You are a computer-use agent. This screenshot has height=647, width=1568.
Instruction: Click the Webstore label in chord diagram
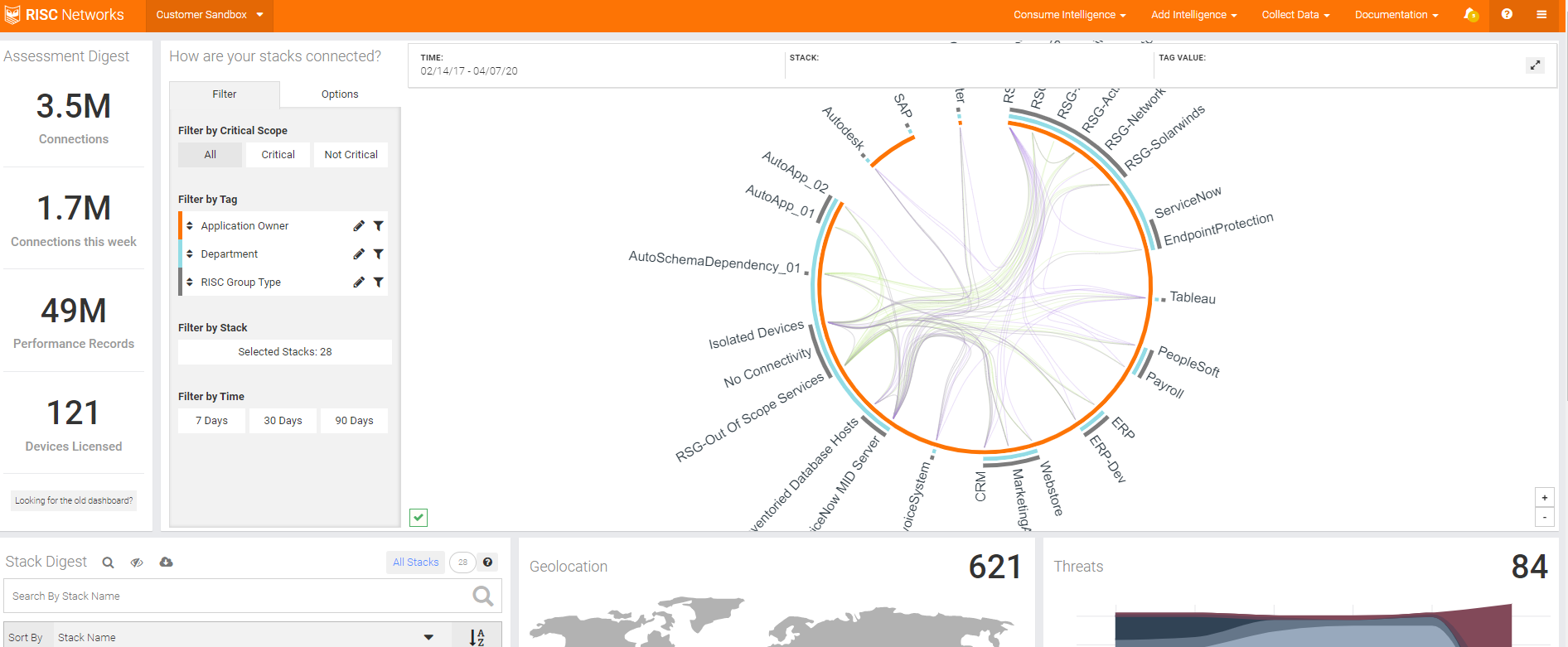[x=1052, y=489]
